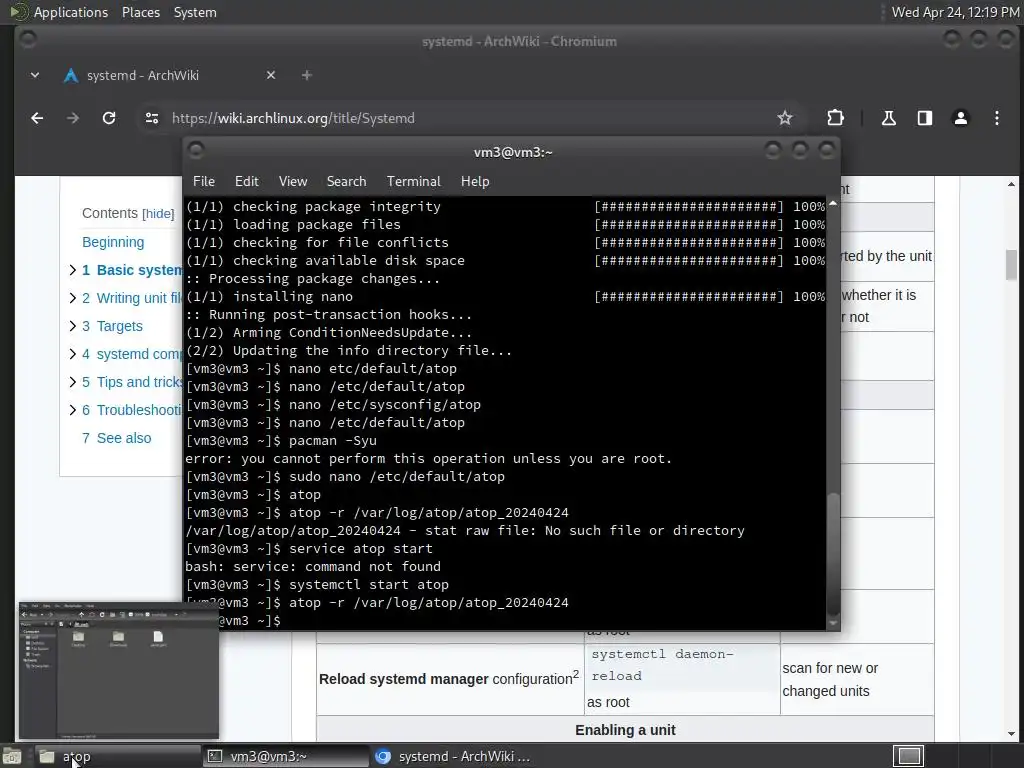Image resolution: width=1024 pixels, height=768 pixels.
Task: Click terminal window menu button at title left
Action: (x=196, y=151)
